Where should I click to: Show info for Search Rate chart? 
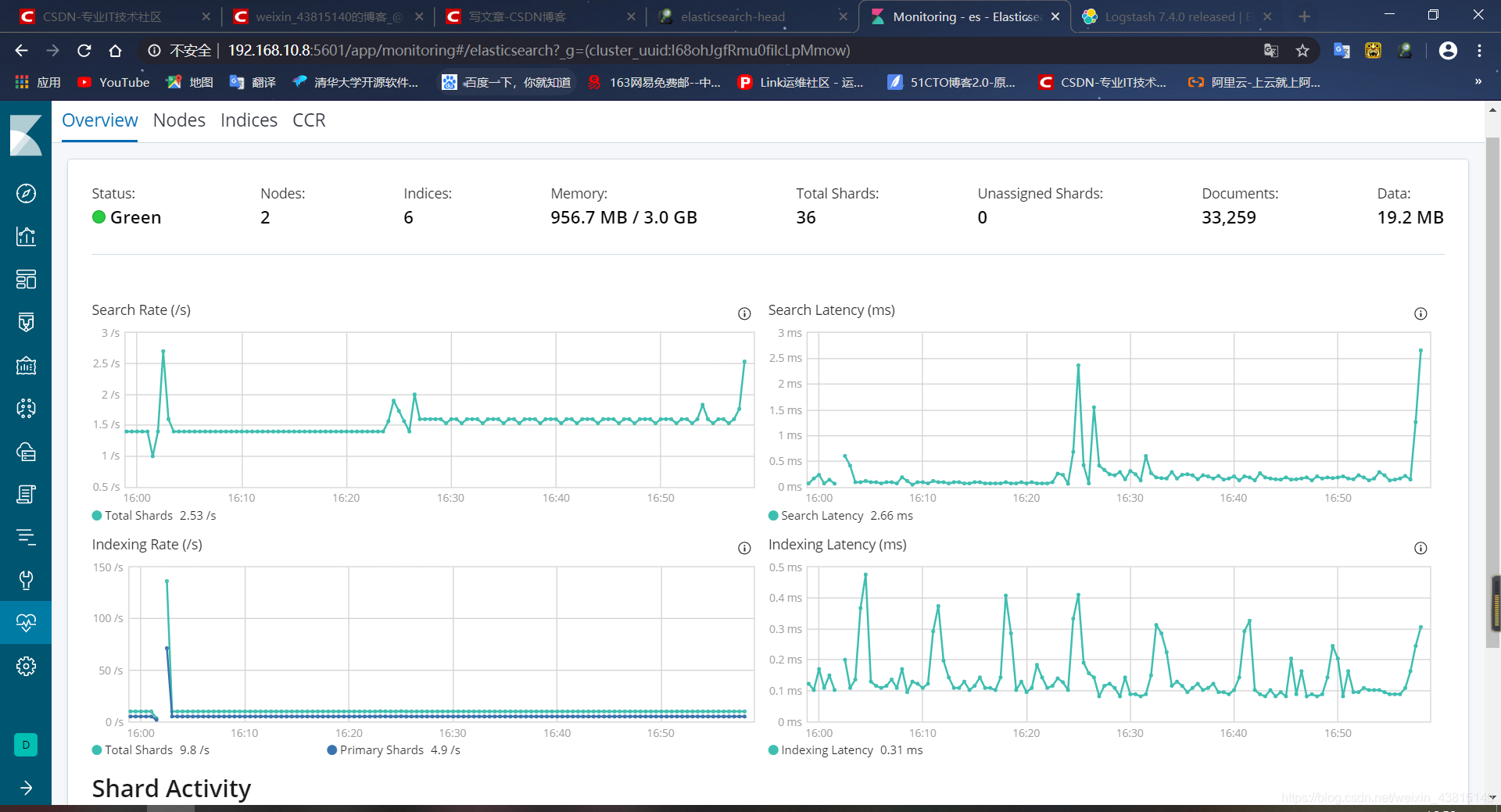point(744,313)
